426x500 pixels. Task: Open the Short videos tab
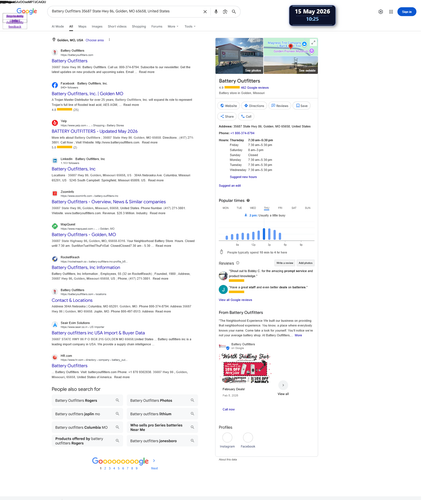point(118,27)
